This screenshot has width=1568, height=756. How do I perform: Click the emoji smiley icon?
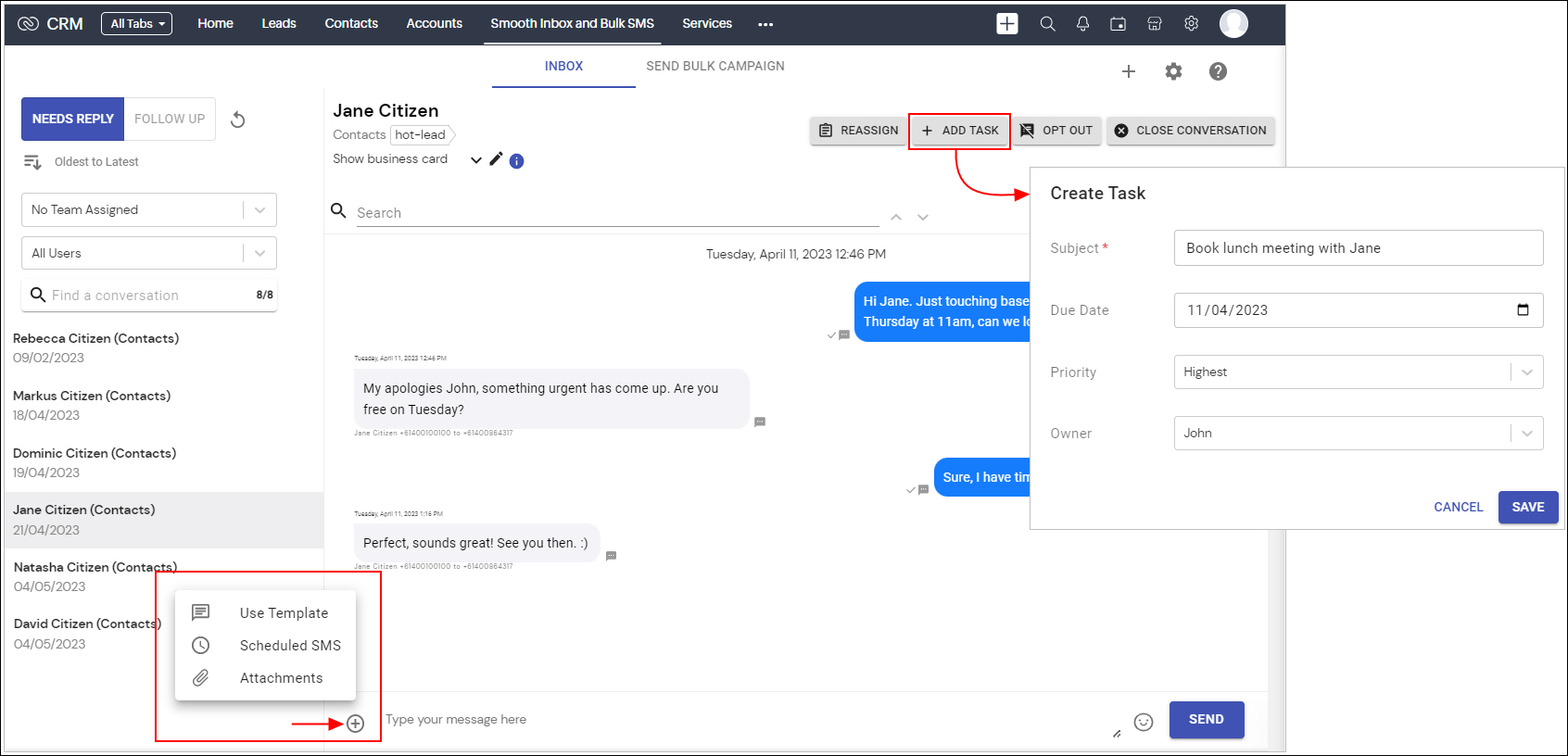(x=1144, y=722)
